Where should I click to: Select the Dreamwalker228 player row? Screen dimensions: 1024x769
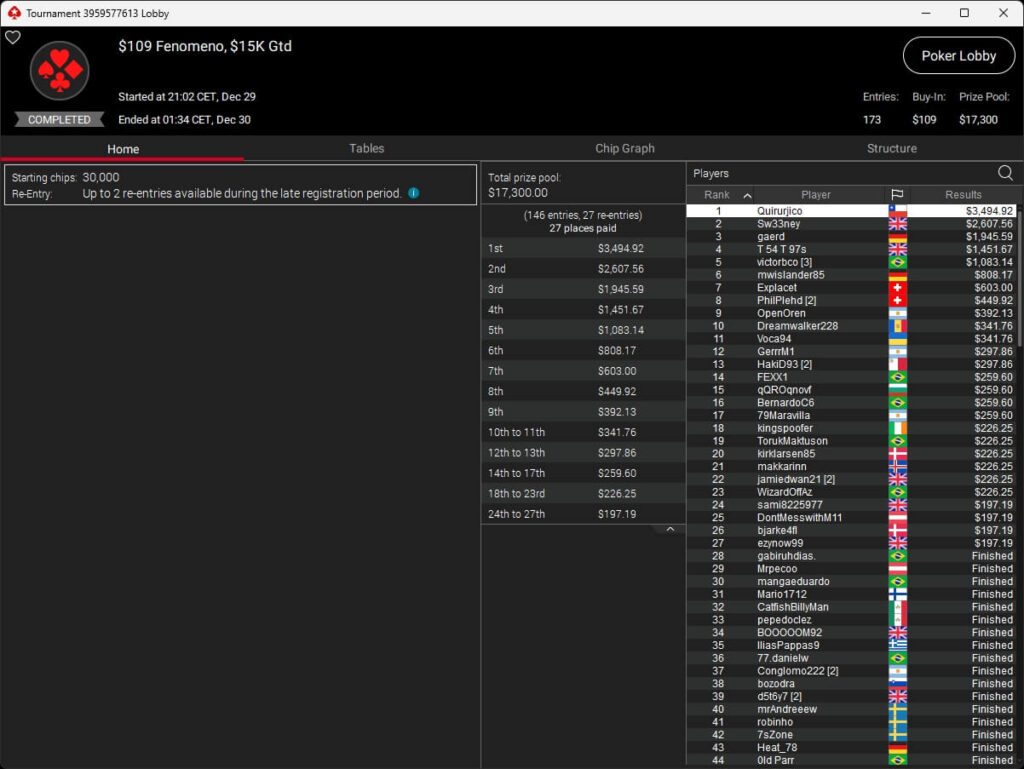pyautogui.click(x=797, y=326)
